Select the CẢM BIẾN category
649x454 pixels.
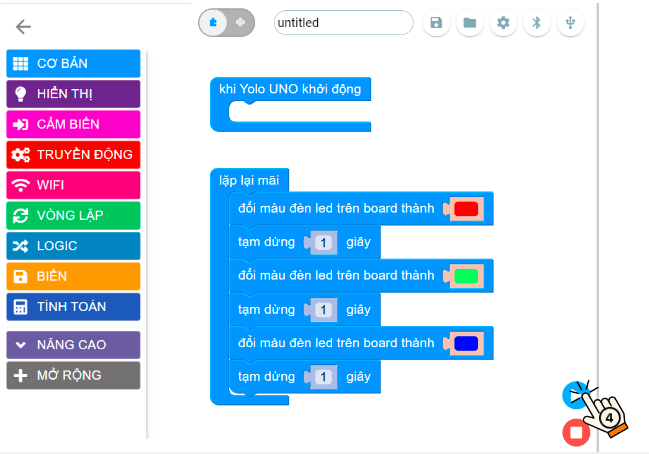(x=73, y=124)
